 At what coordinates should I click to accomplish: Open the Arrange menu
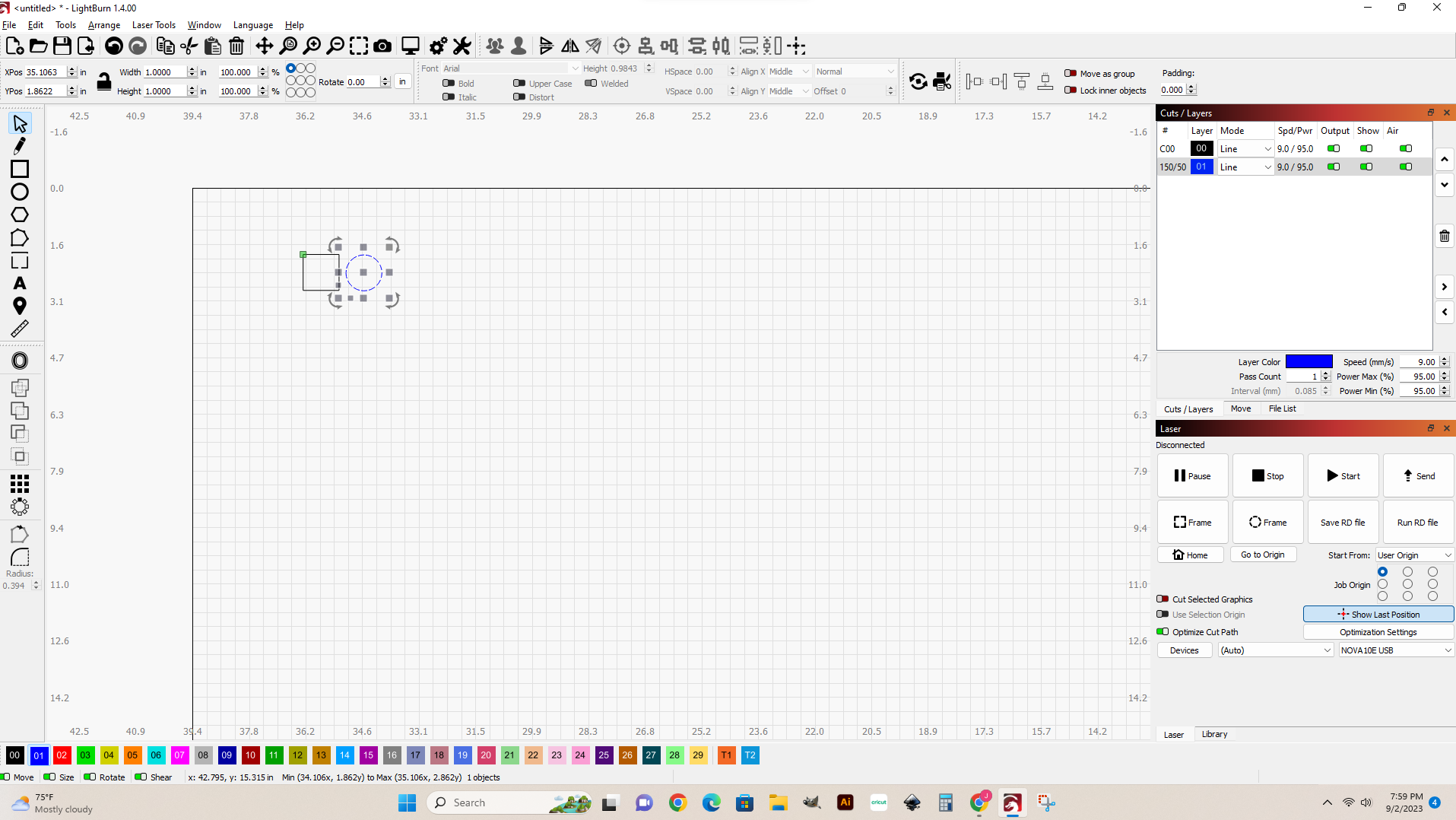104,25
